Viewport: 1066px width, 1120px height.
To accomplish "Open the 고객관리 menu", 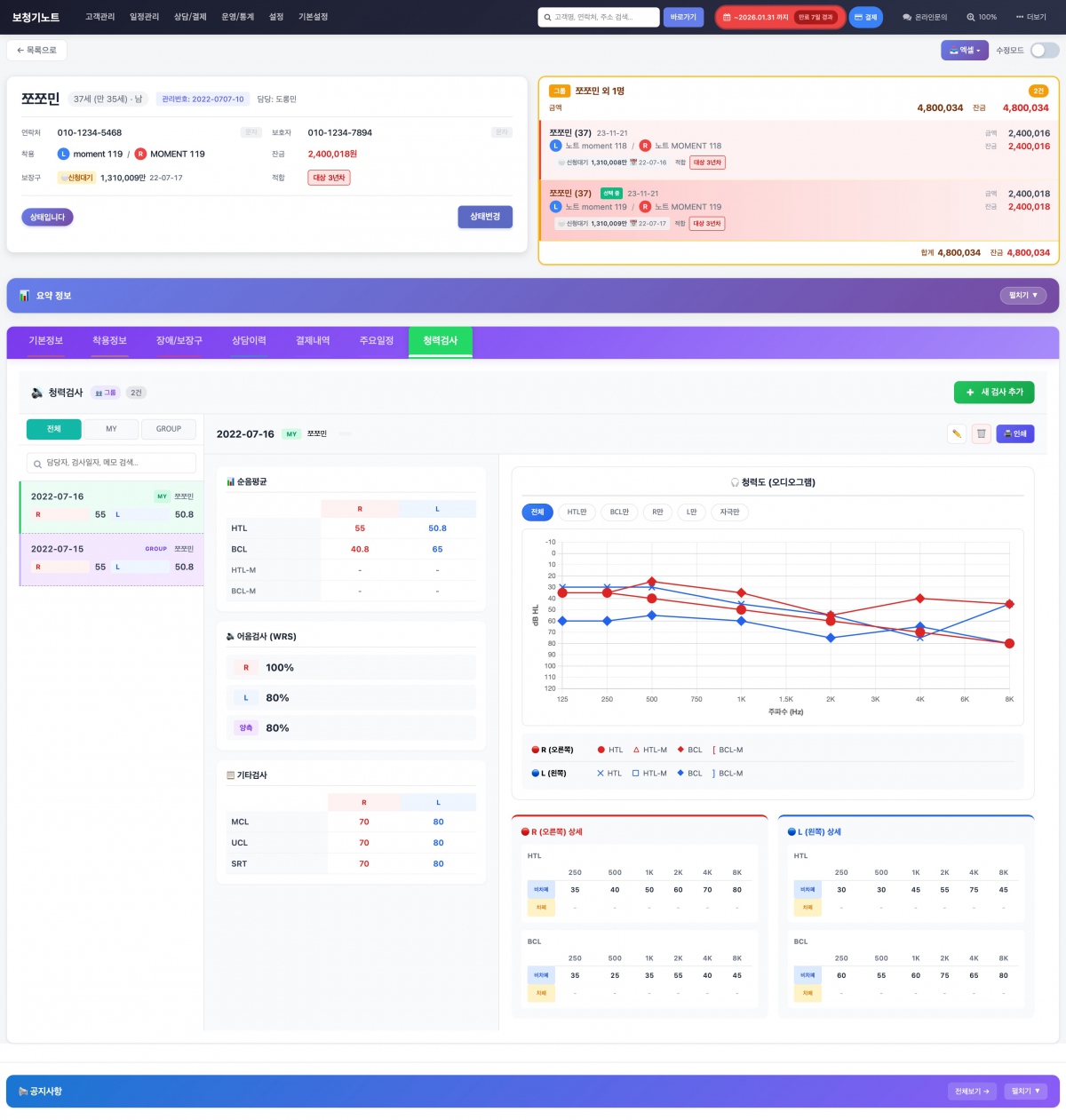I will [99, 18].
